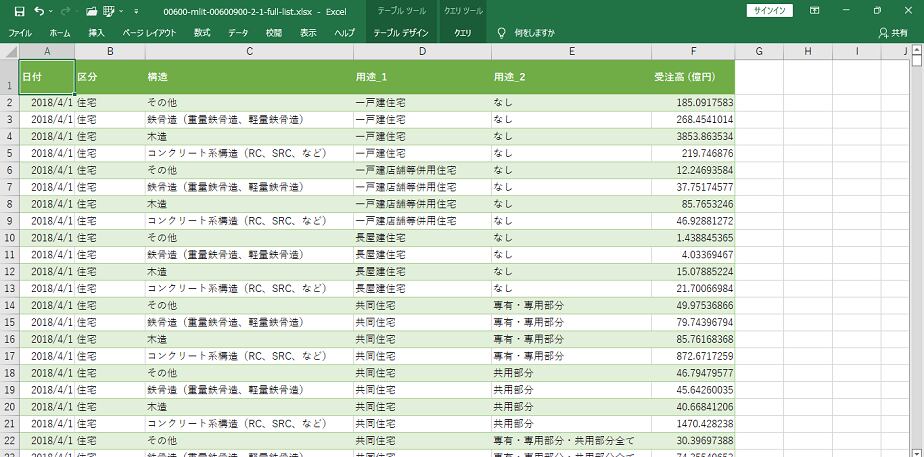Screen dimensions: 924x457
Task: Select column F header
Action: (x=693, y=51)
